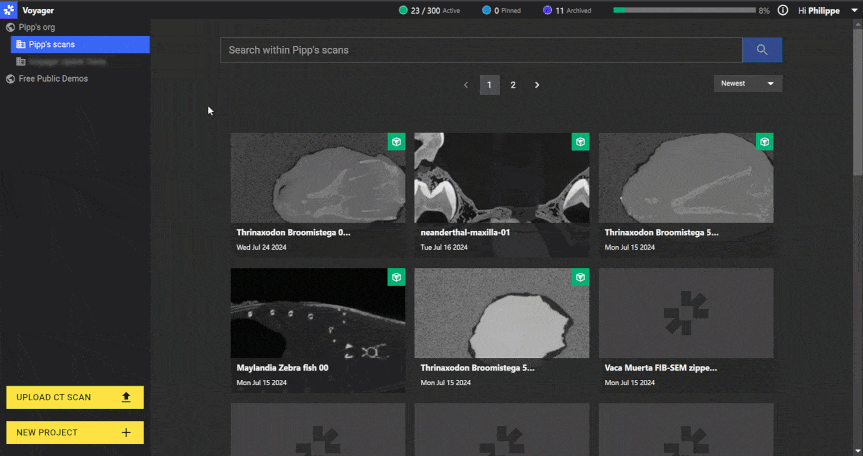Open the Newest sort dropdown
Screen dimensions: 863x456
748,84
